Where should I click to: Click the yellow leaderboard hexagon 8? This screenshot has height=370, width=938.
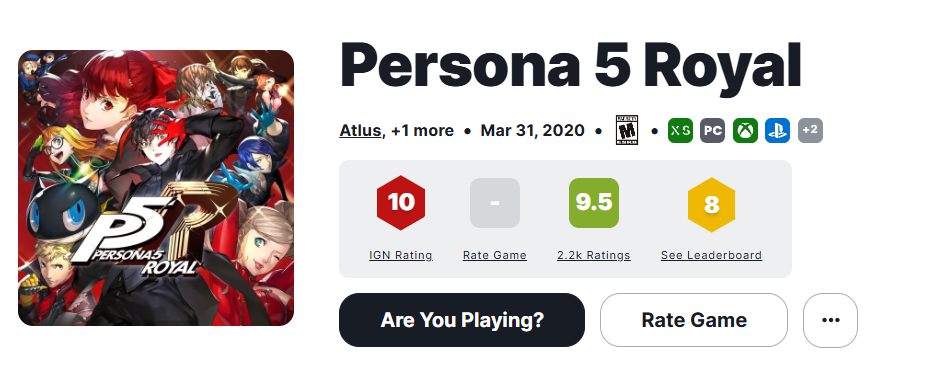coord(711,204)
